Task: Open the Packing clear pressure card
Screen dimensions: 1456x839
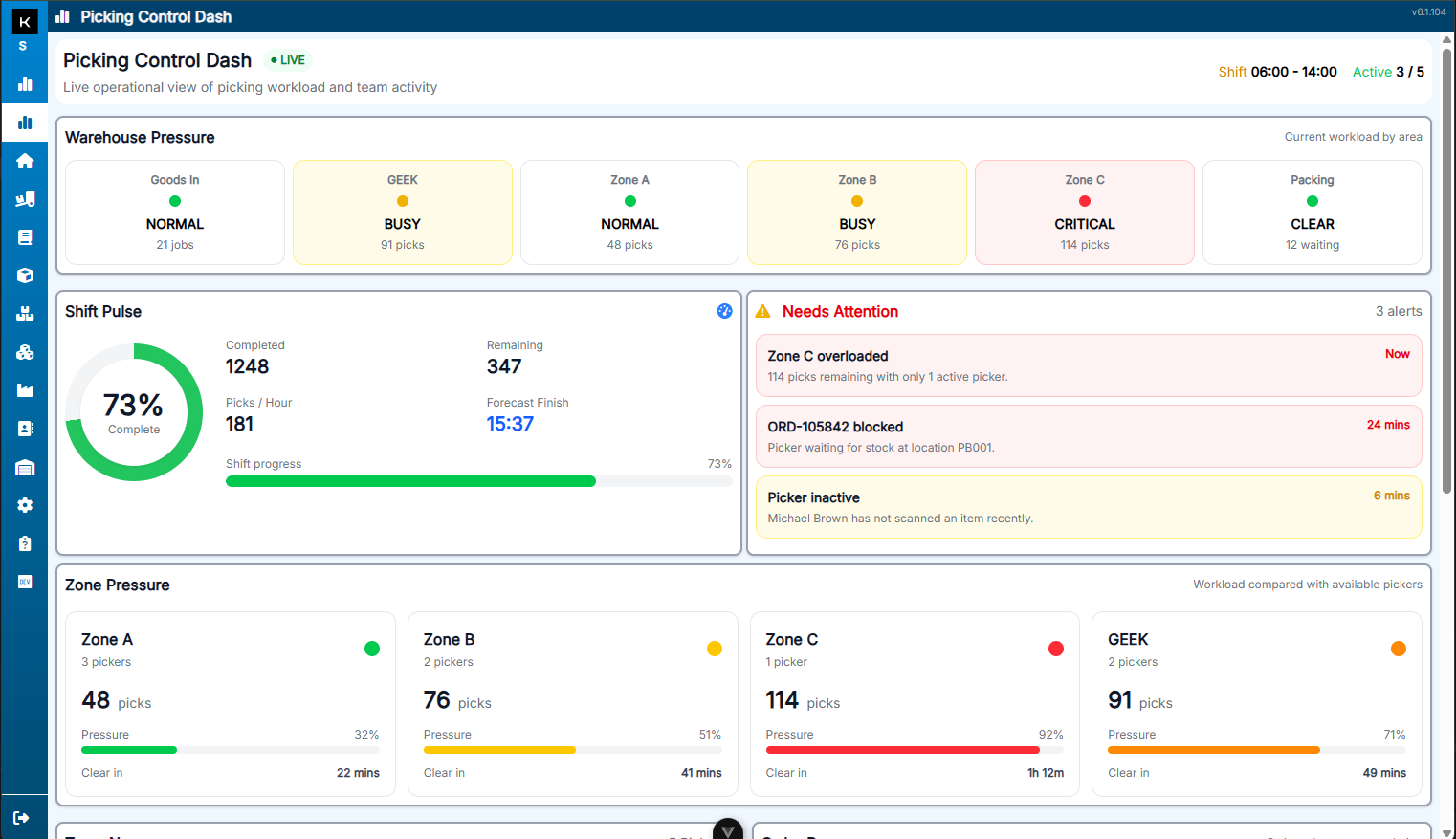Action: coord(1313,212)
